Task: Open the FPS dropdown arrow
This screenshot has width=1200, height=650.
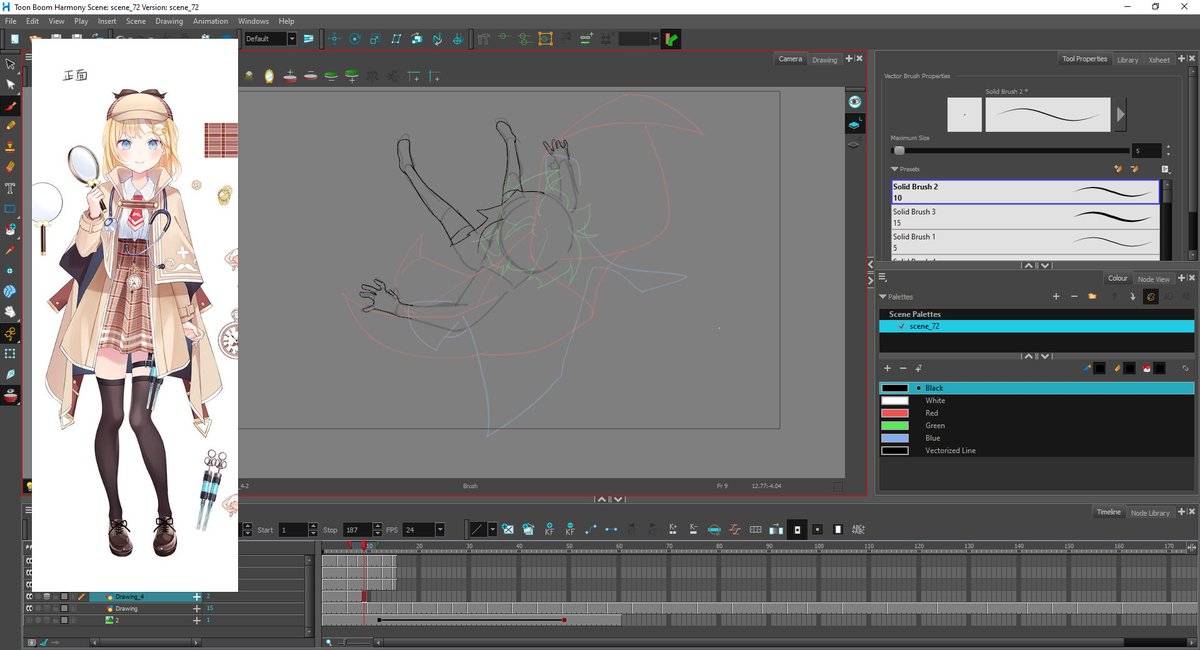Action: 440,529
